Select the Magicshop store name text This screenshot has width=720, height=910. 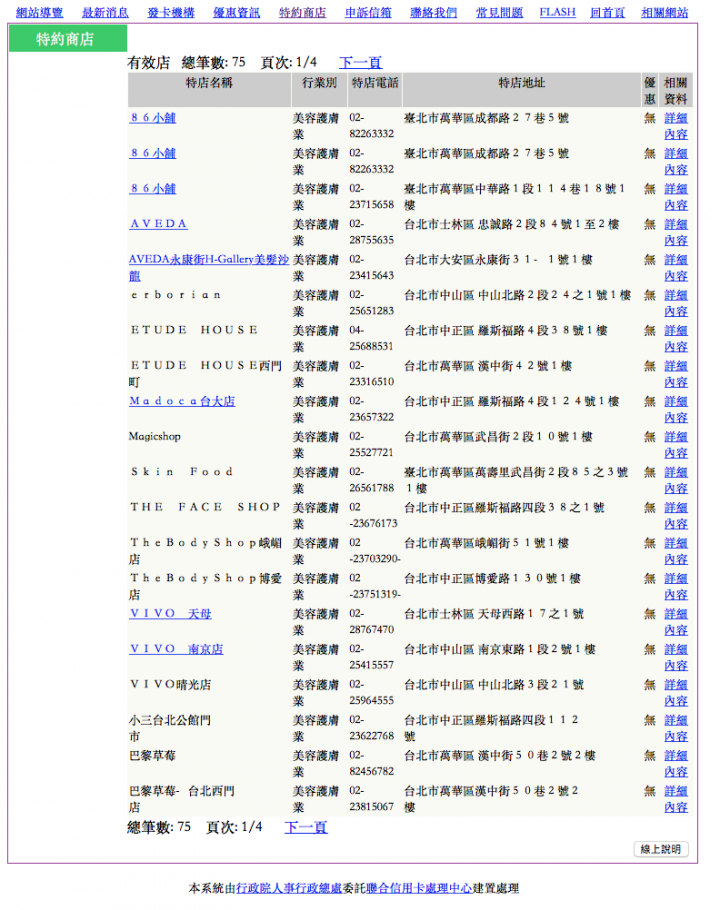pos(155,436)
